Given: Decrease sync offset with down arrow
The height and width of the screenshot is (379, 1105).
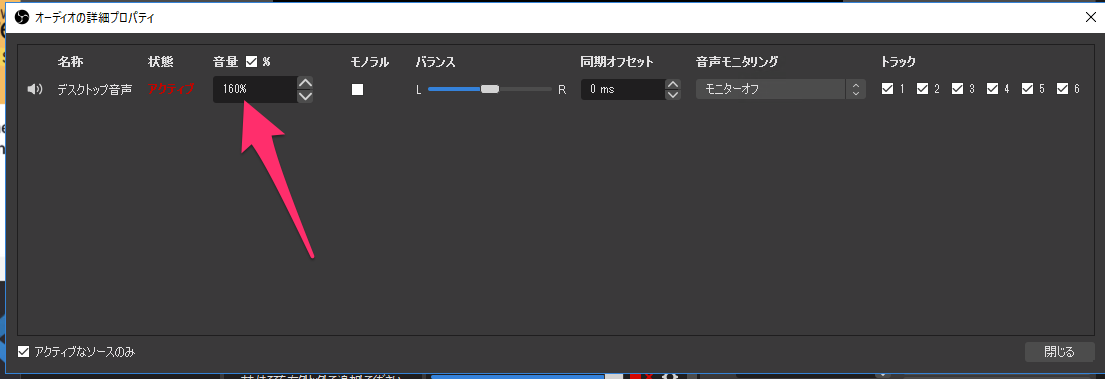Looking at the screenshot, I should 673,95.
